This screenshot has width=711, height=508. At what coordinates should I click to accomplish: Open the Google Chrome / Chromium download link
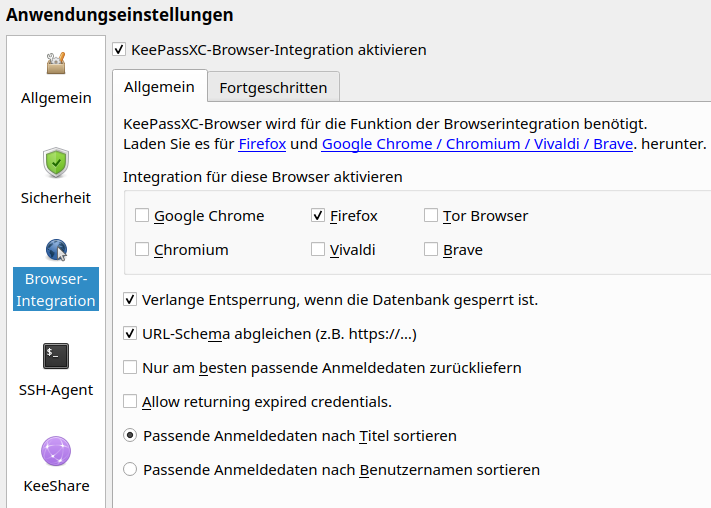click(x=478, y=144)
